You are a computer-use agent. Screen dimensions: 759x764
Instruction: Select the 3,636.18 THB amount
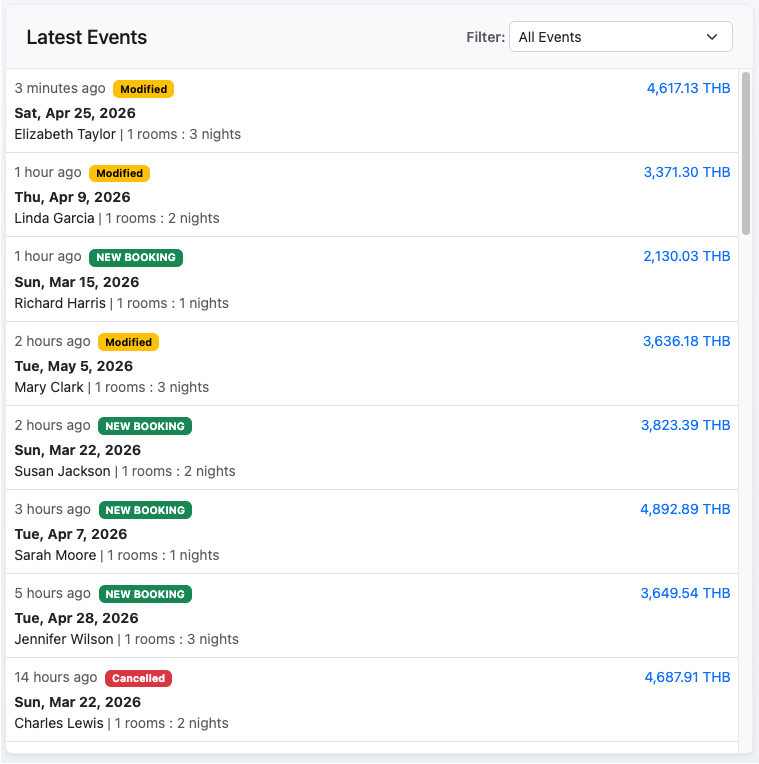686,341
